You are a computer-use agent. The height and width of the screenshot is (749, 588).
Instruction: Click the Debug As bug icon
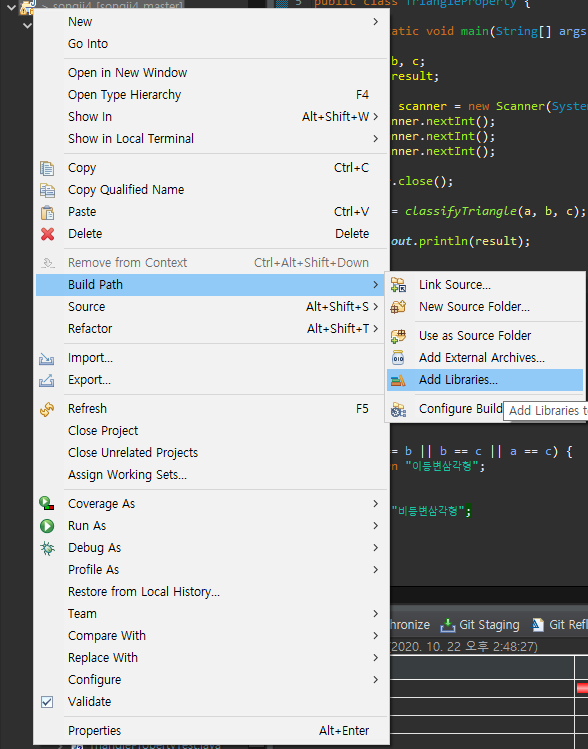pyautogui.click(x=47, y=548)
